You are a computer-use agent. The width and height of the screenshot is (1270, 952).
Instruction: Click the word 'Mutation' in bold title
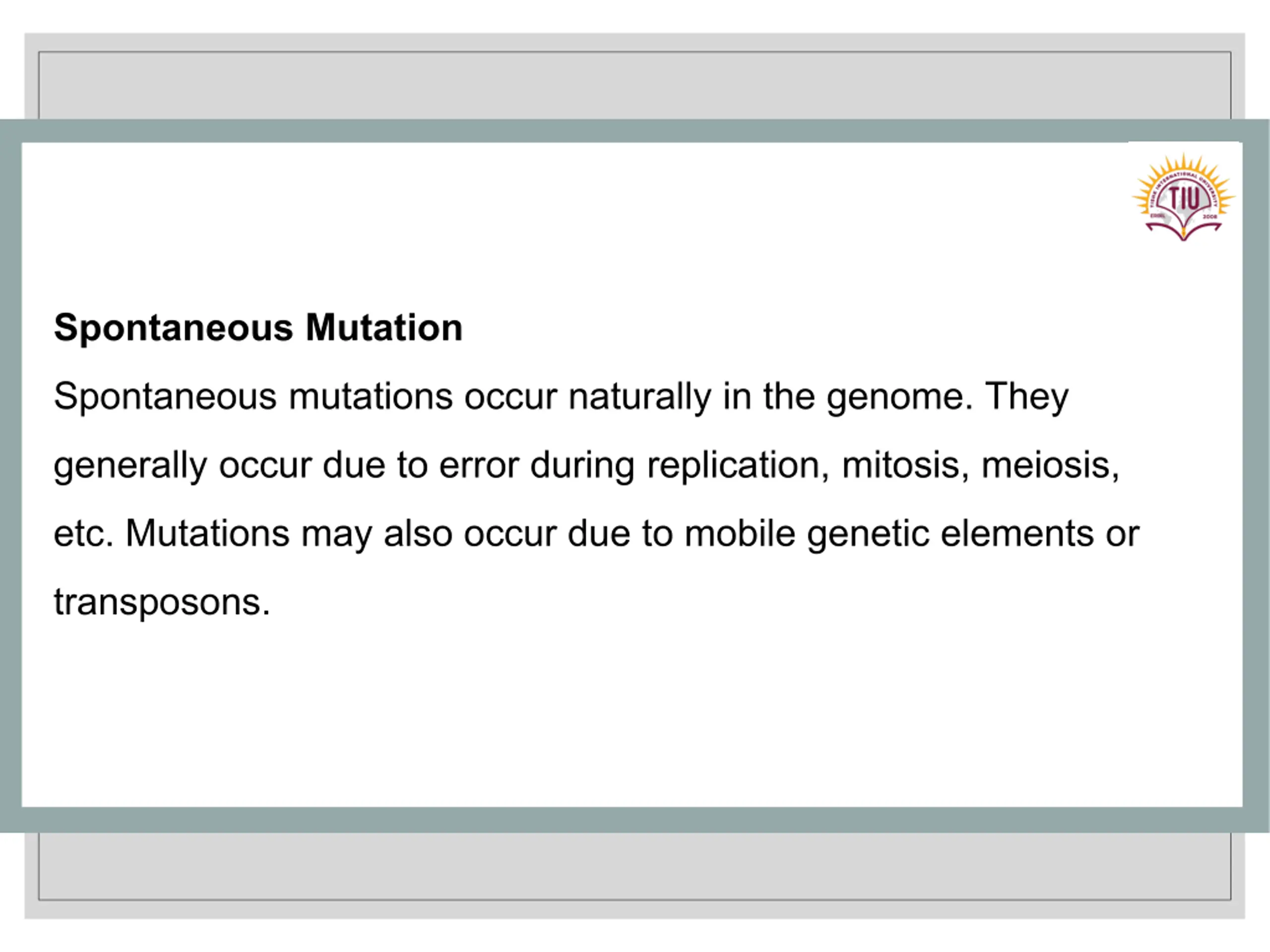point(383,327)
